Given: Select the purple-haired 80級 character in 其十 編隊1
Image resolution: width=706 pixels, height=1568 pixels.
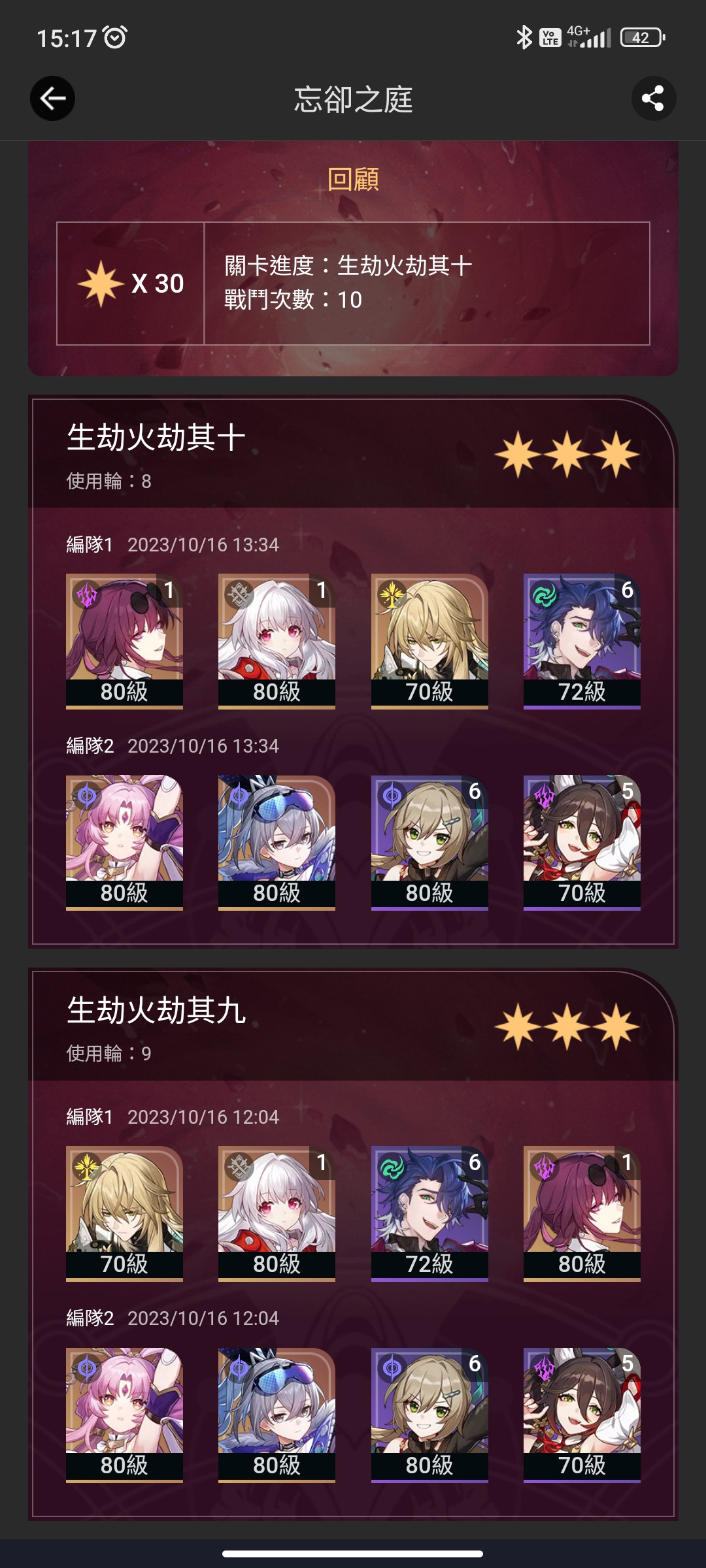Looking at the screenshot, I should coord(124,641).
